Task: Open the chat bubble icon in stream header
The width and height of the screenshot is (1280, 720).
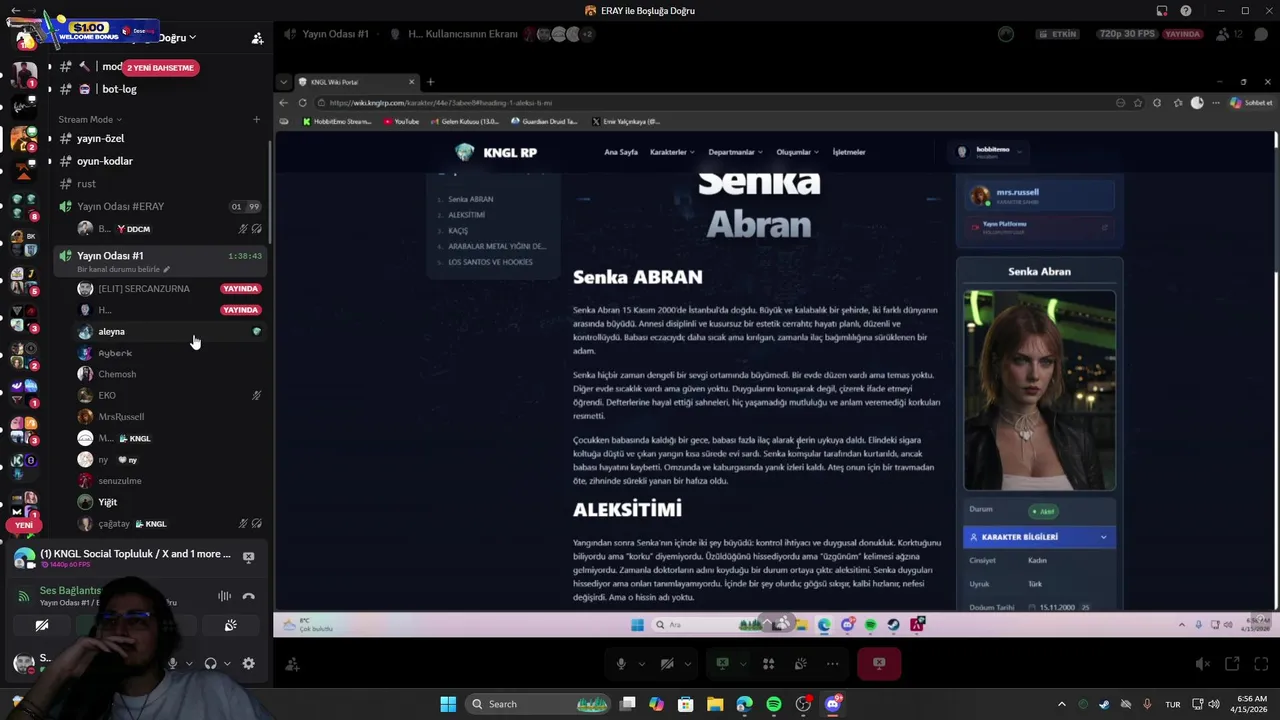Action: [x=1261, y=34]
